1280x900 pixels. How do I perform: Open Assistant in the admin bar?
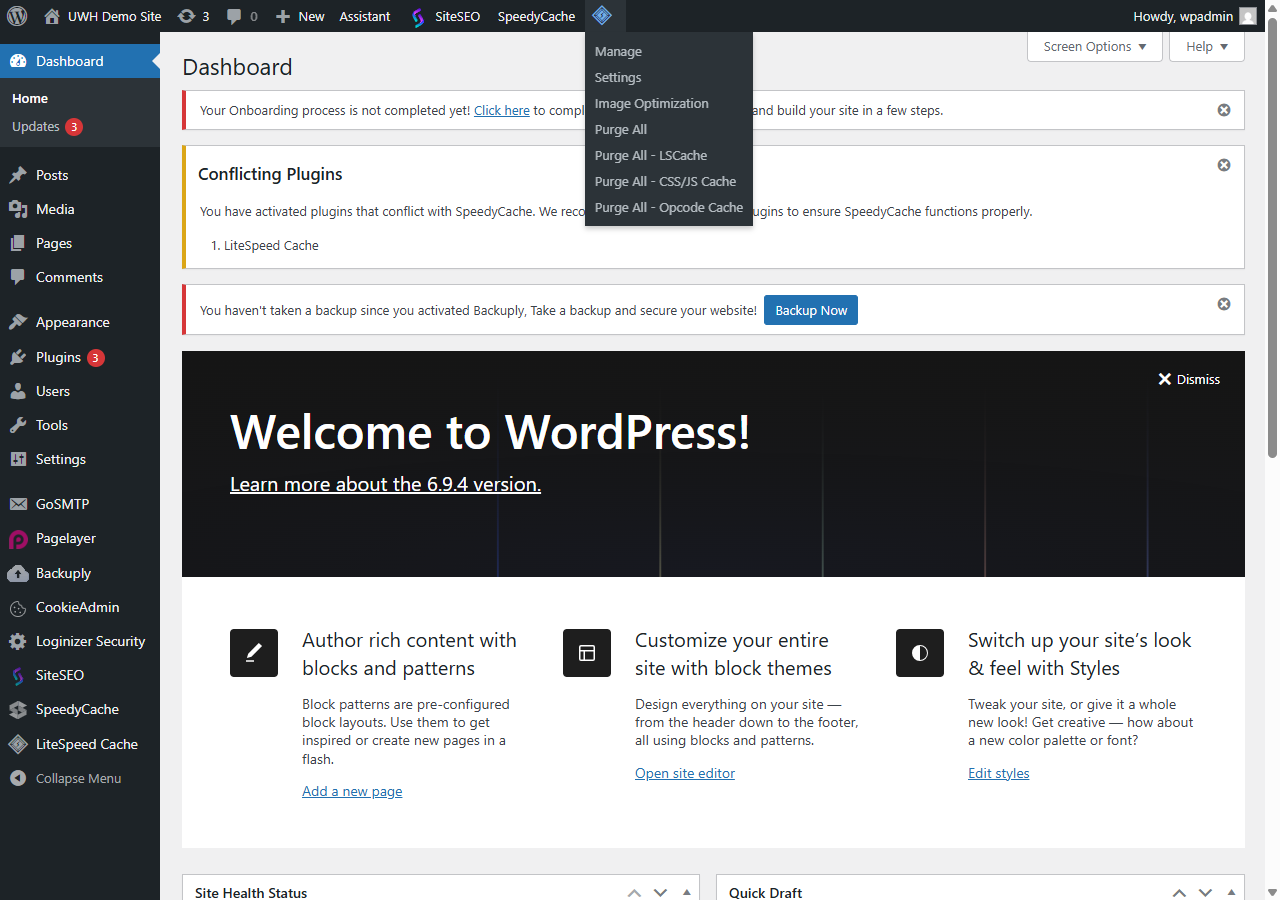tap(365, 16)
